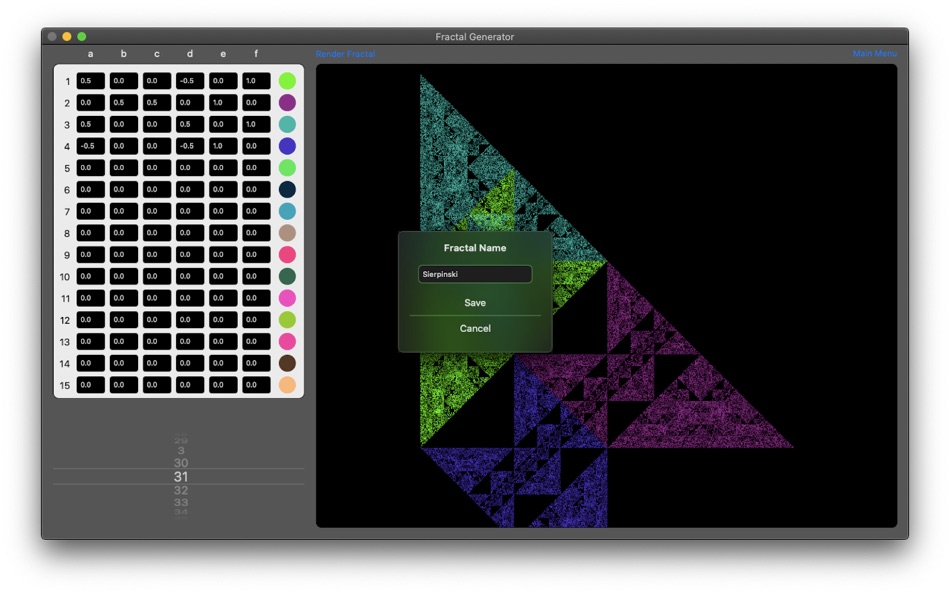
Task: Open the row 15 peach color swatch
Action: [x=287, y=385]
